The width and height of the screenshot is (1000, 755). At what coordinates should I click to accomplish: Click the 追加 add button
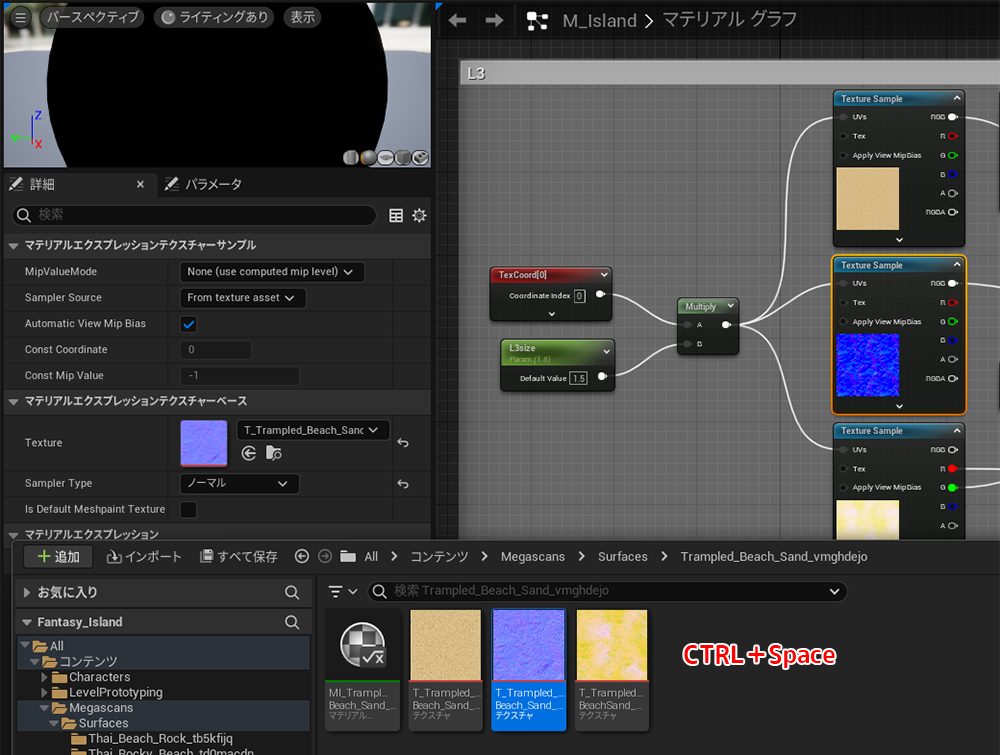57,556
